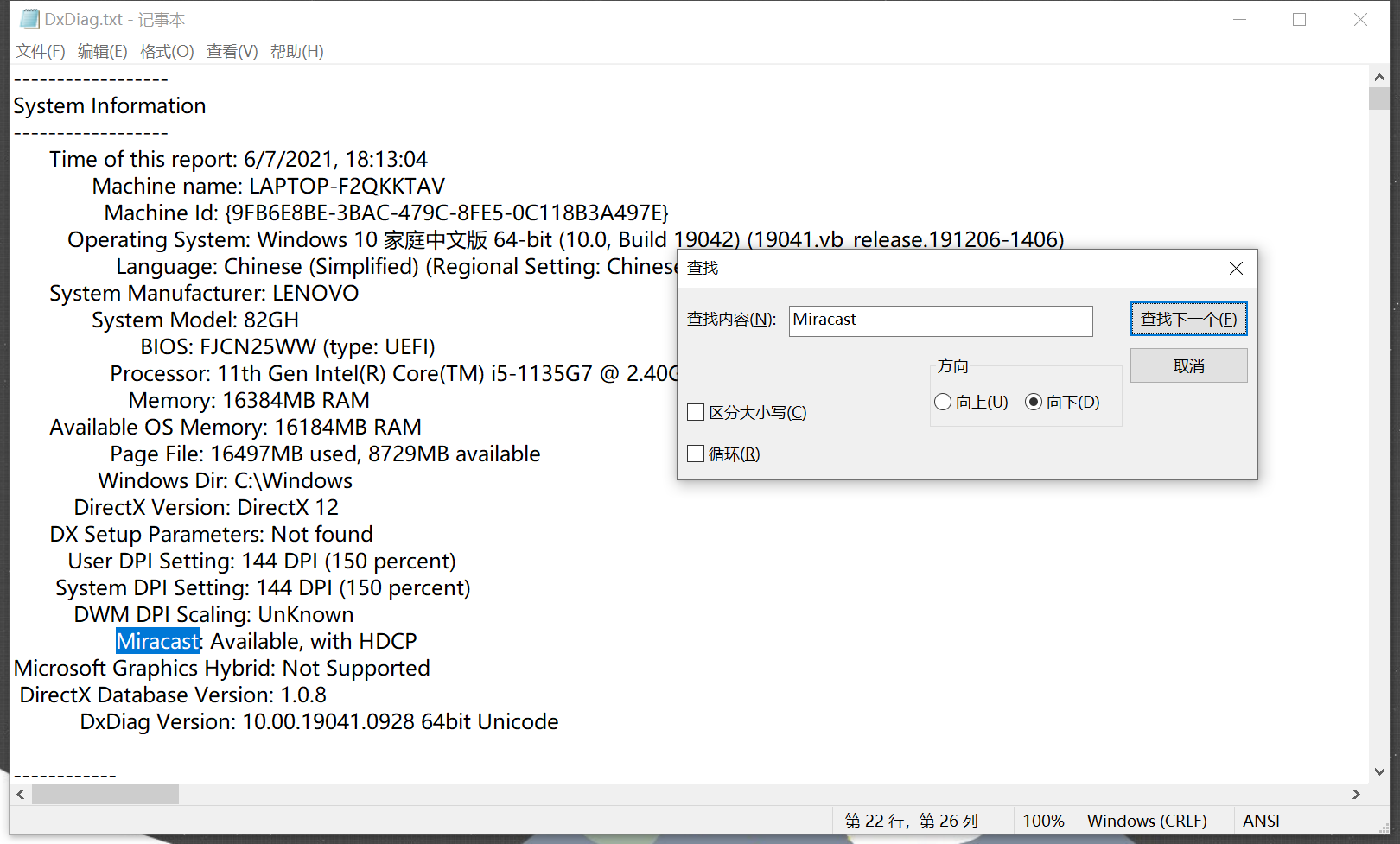Click the horizontal scrollbar right arrow
The height and width of the screenshot is (844, 1400).
click(x=1356, y=794)
